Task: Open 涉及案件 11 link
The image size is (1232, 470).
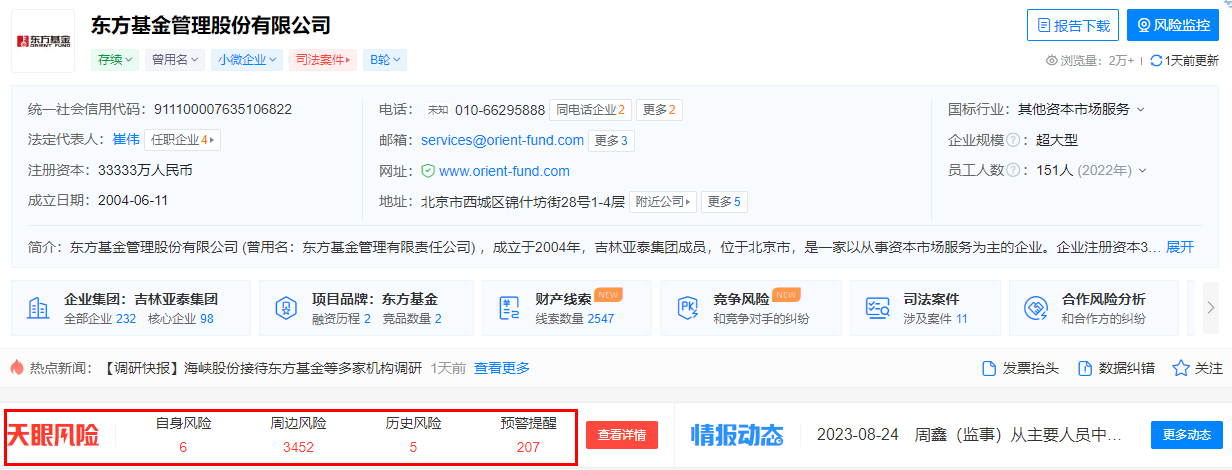Action: [935, 319]
